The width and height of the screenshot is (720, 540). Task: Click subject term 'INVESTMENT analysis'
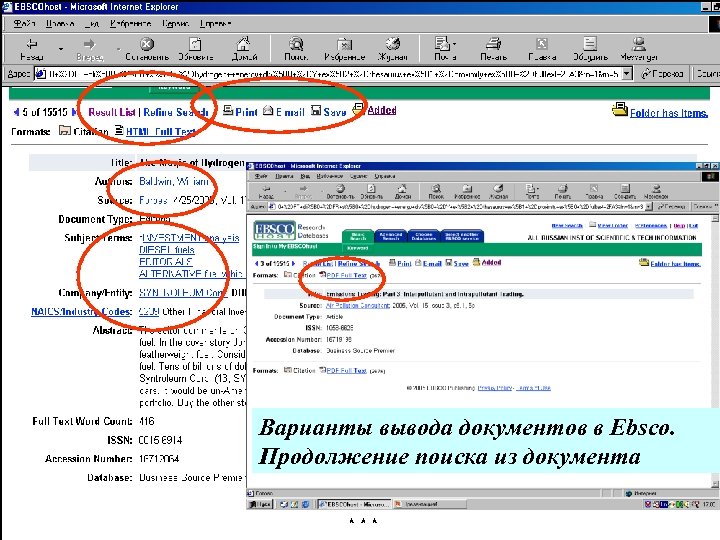coord(189,238)
